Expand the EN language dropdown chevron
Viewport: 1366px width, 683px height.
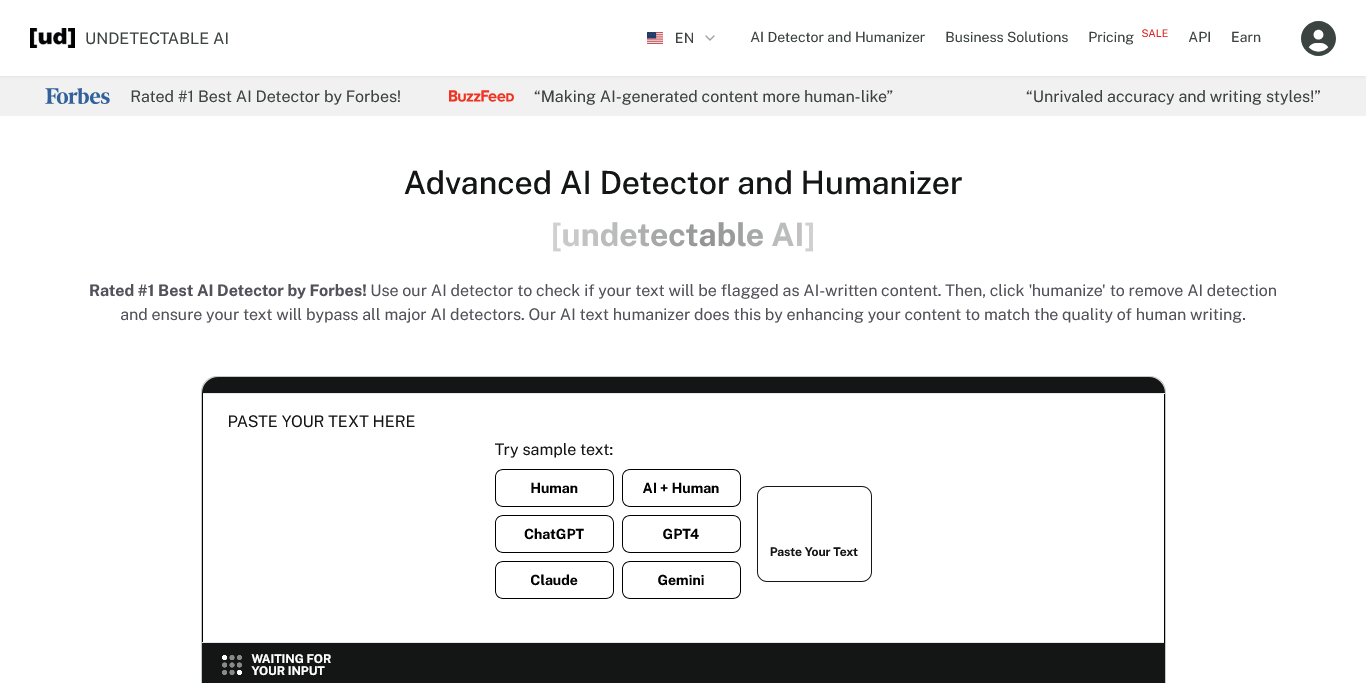coord(710,38)
